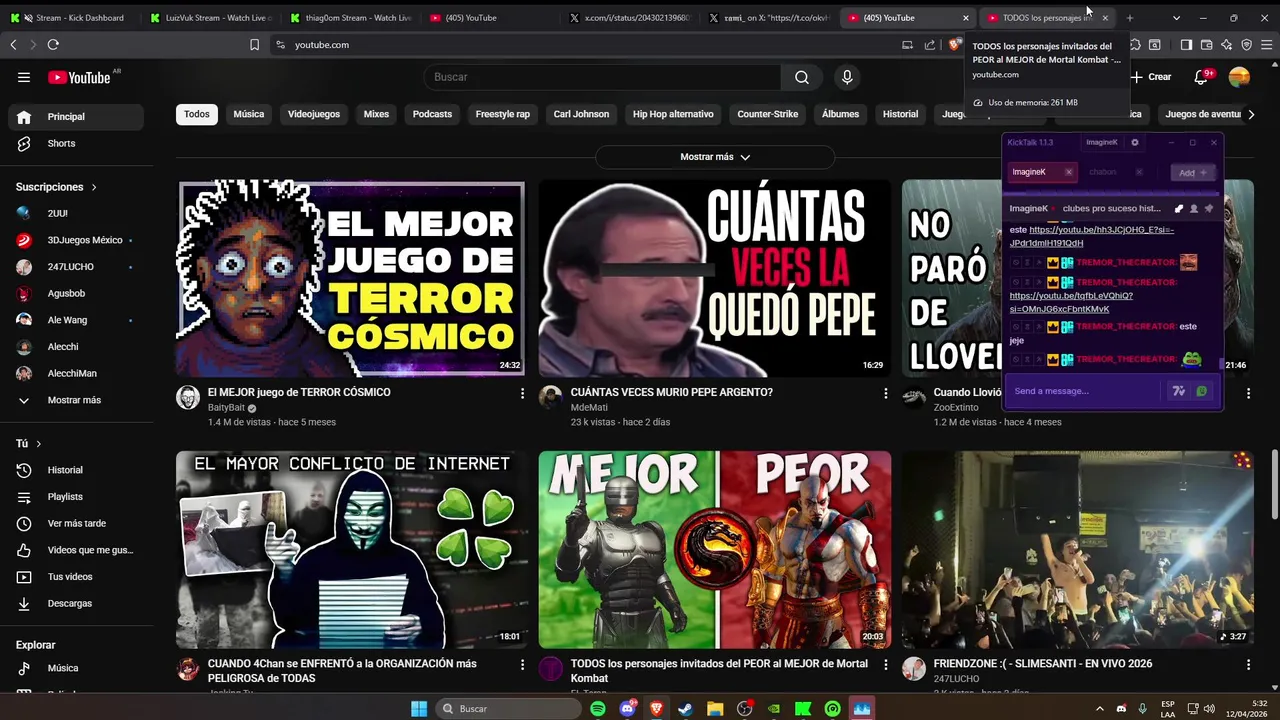Click Send a message field in KickTalk

point(1085,391)
